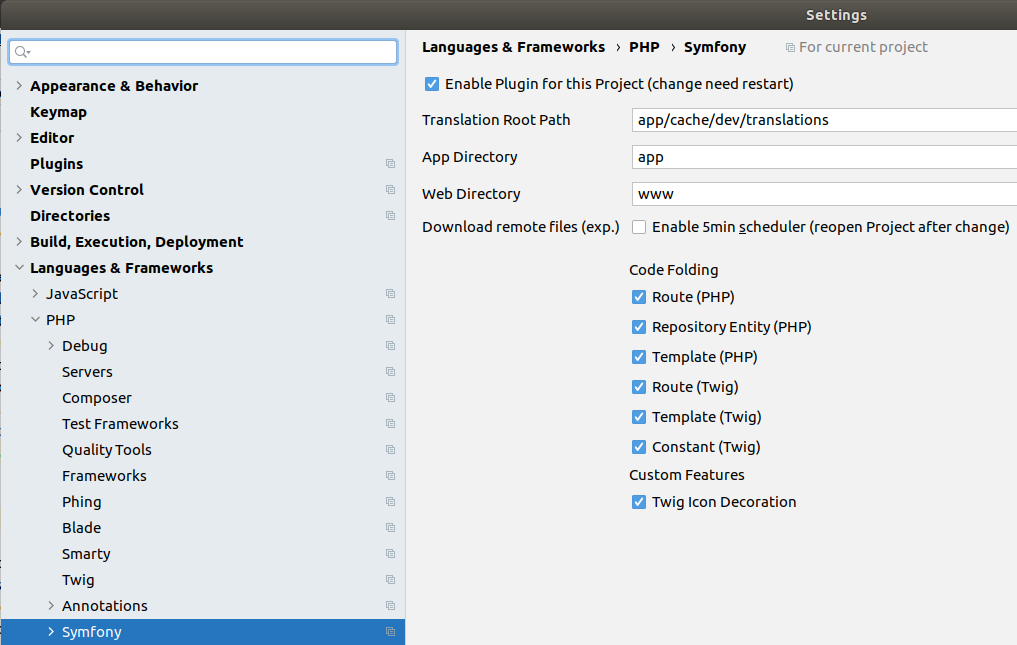This screenshot has height=645, width=1017.
Task: Click App Directory input field
Action: [824, 157]
